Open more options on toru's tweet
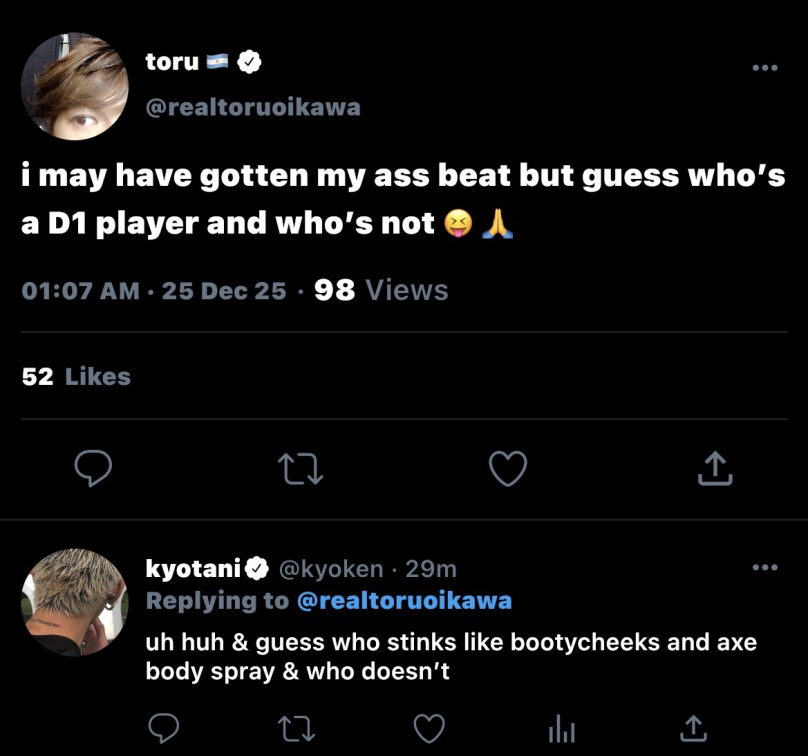Viewport: 808px width, 756px height. click(x=765, y=68)
